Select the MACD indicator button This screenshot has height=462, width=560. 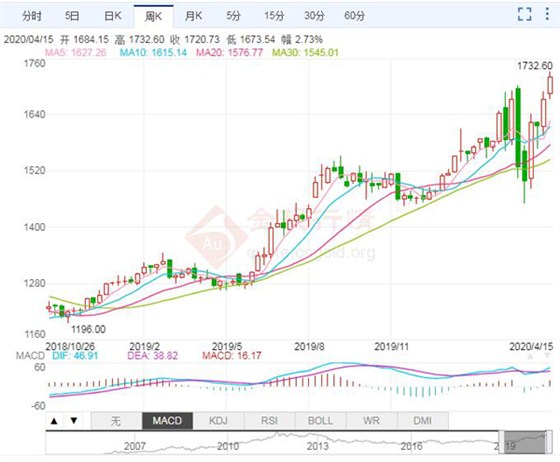click(x=167, y=421)
